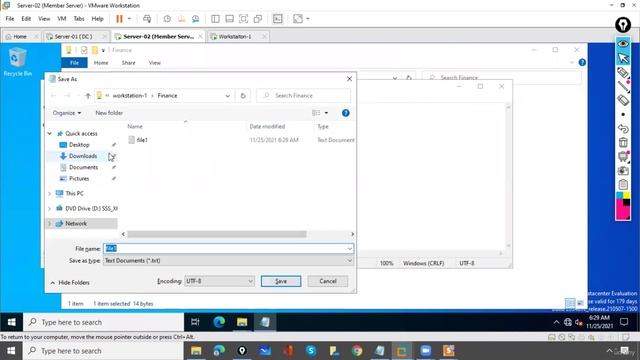Open VMware Edit menu

[26, 19]
